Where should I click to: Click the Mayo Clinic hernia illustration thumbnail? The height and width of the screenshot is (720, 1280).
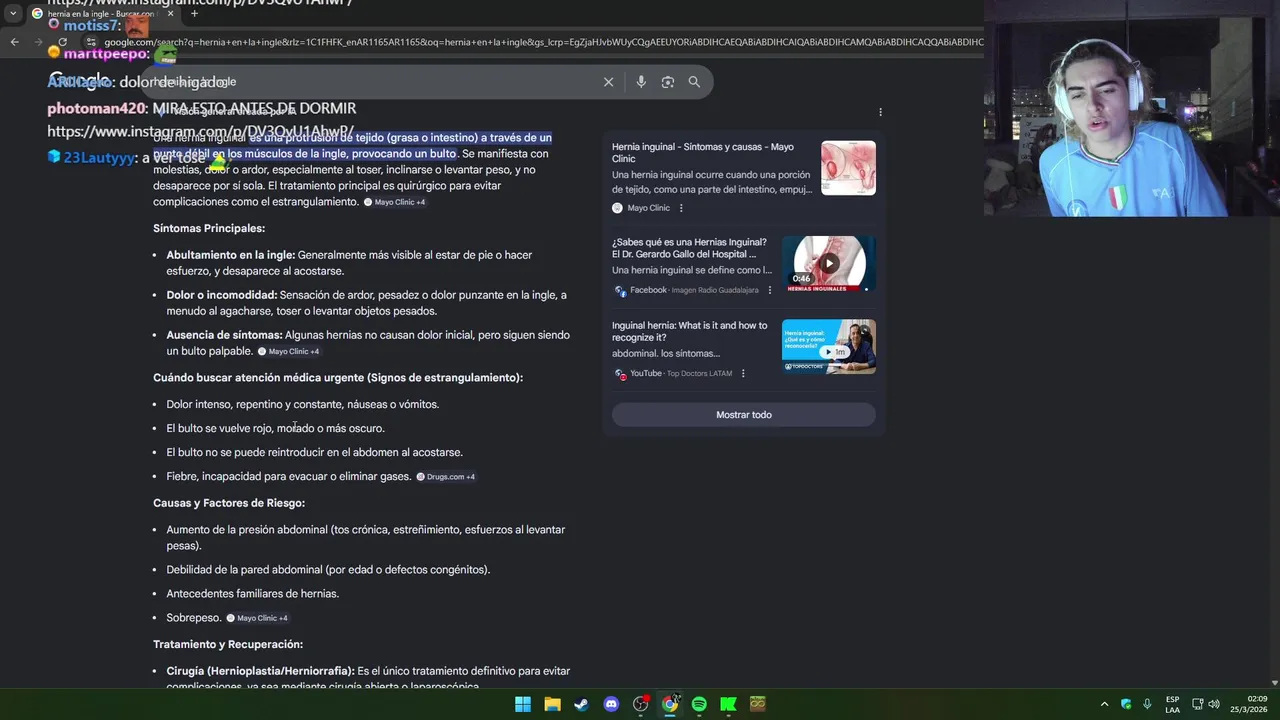coord(848,167)
